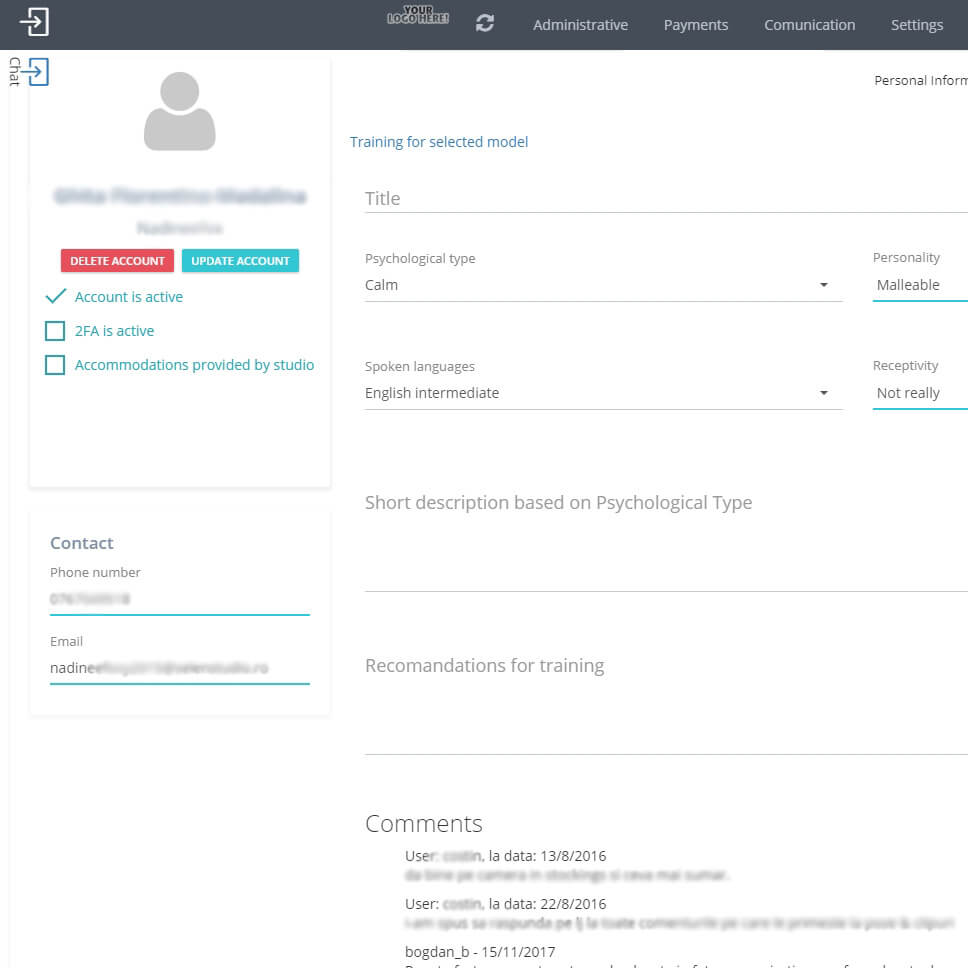This screenshot has width=968, height=968.
Task: Click the 'Your Logo Here' logo
Action: point(418,16)
